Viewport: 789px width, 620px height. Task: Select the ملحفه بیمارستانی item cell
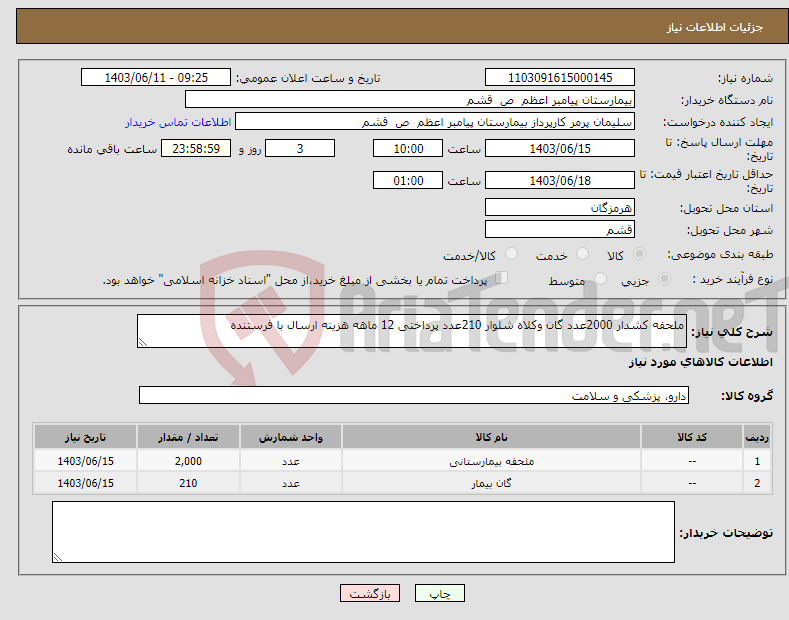491,461
